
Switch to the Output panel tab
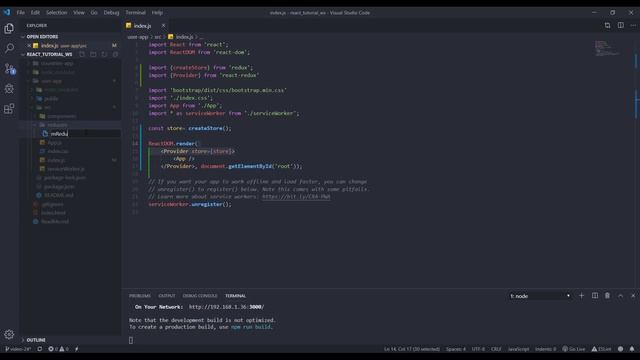click(167, 296)
